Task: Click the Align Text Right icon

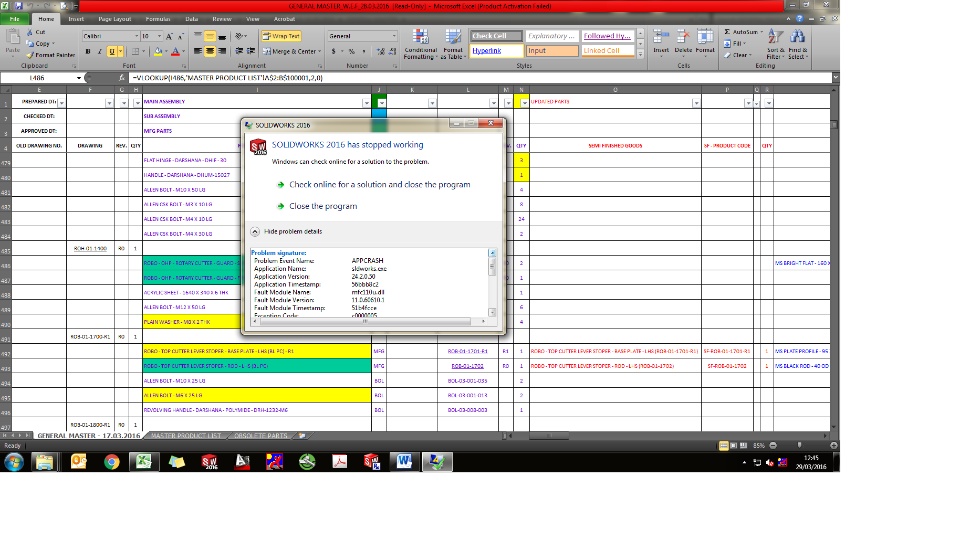Action: point(222,51)
